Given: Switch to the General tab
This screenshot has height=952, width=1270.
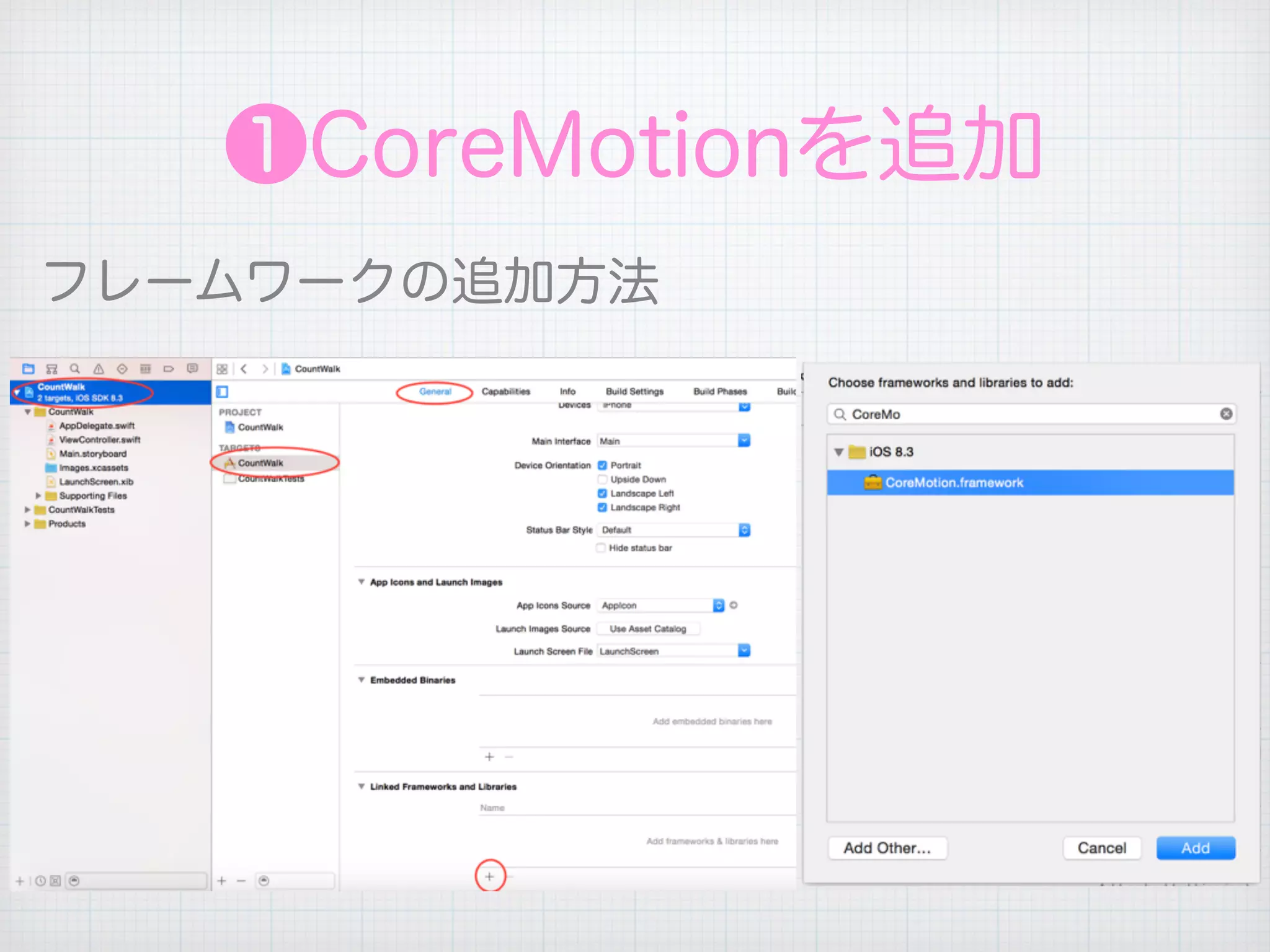Looking at the screenshot, I should click(x=435, y=392).
